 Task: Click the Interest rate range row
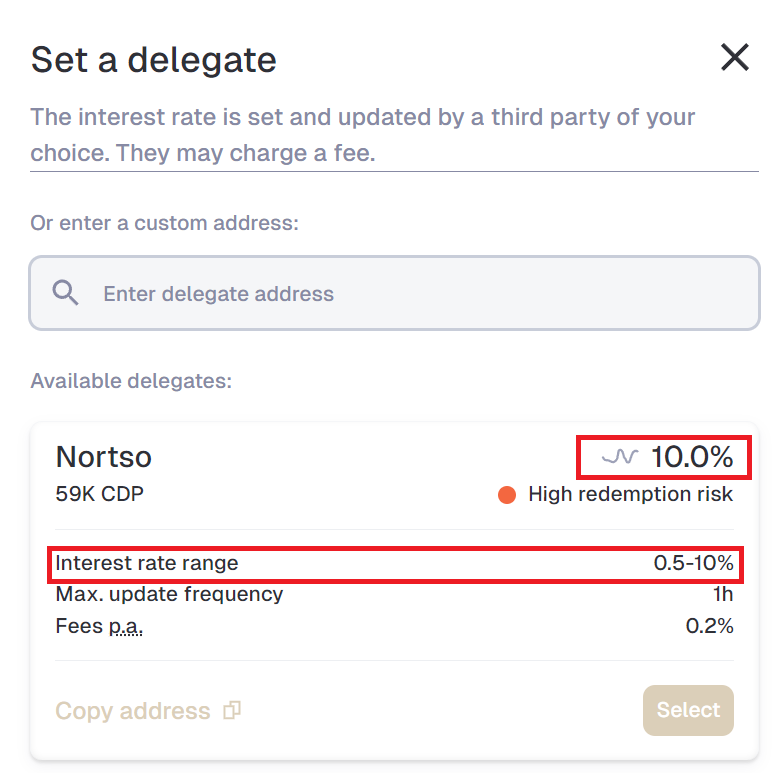(394, 563)
